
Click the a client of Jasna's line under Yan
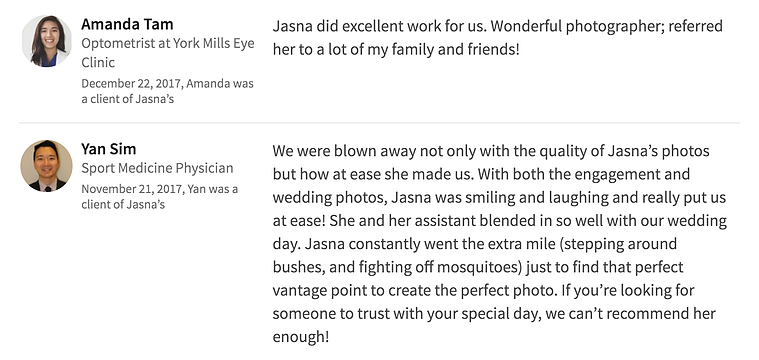click(x=123, y=204)
